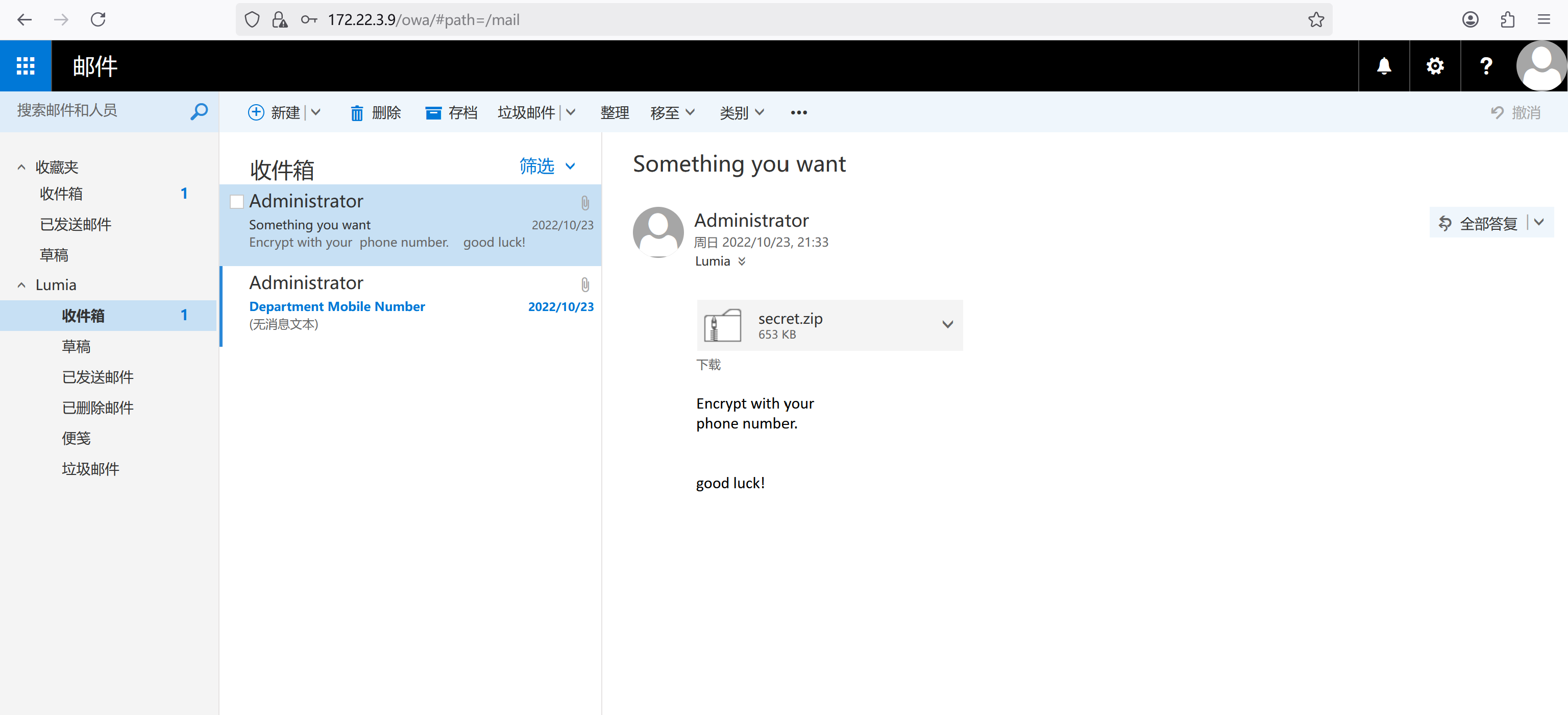Screen dimensions: 1568x715
Task: Expand the secret.zip attachment options arrow
Action: coord(947,325)
